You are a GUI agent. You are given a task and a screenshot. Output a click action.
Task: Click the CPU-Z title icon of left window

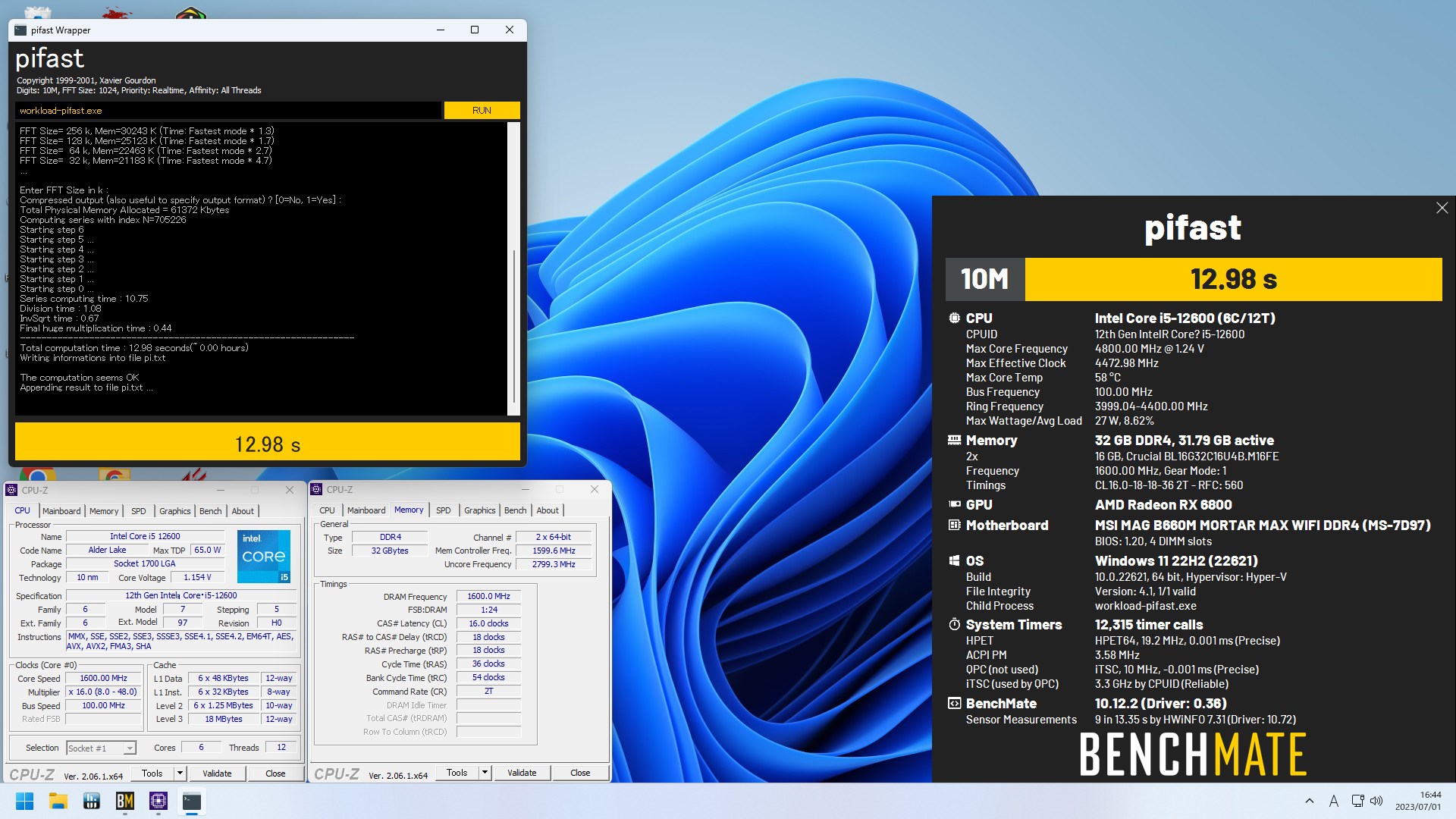pos(11,490)
